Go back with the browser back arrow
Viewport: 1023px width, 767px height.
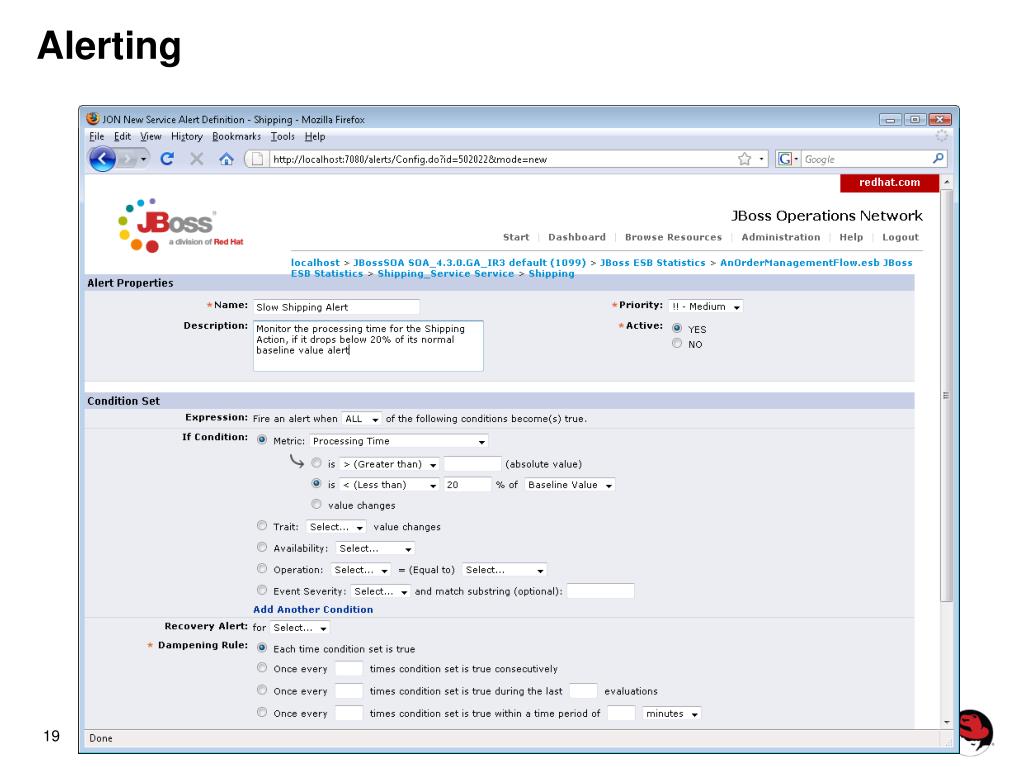click(x=102, y=158)
